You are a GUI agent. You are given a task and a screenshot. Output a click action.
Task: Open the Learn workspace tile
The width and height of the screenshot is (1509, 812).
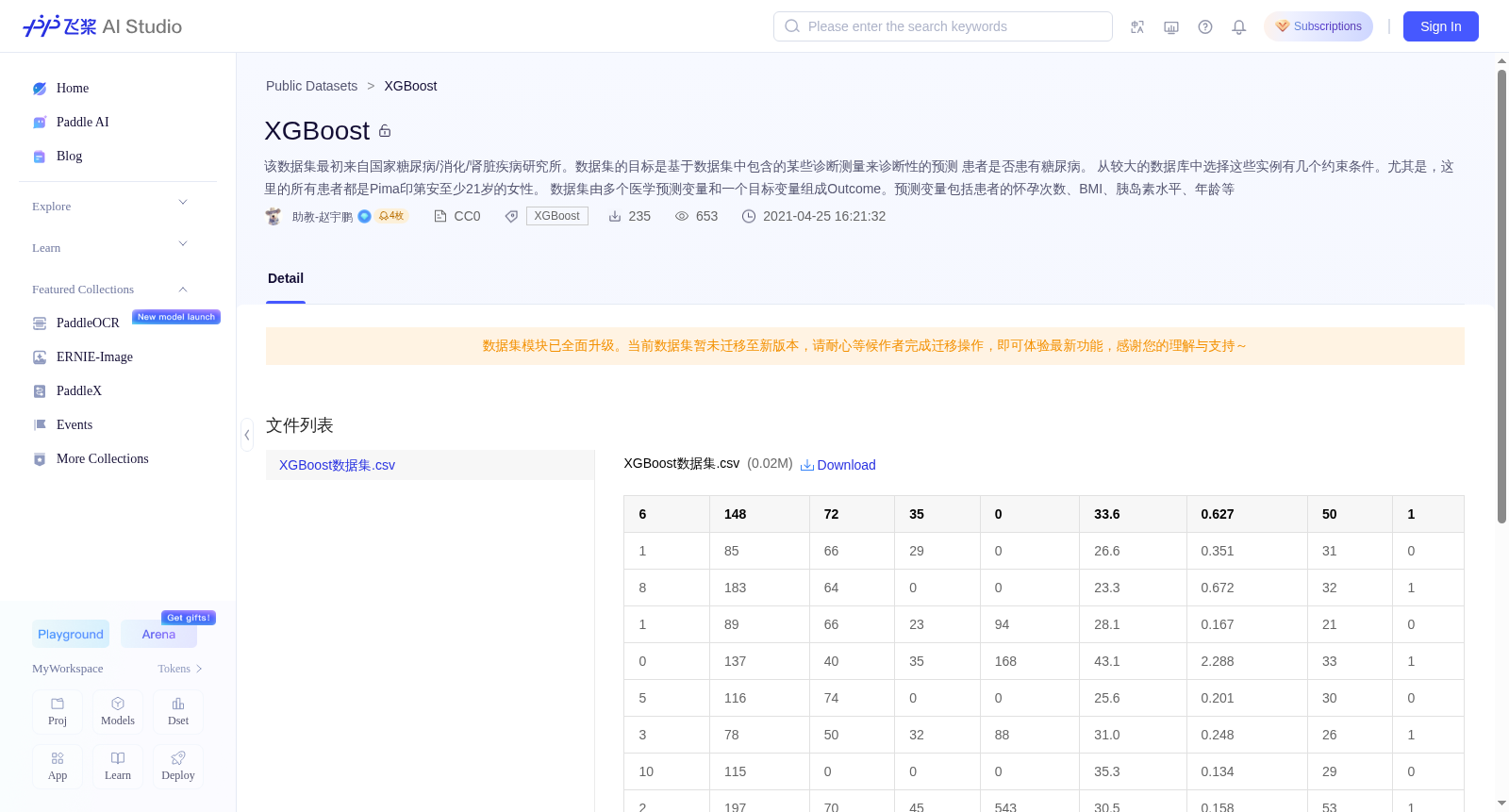coord(118,767)
